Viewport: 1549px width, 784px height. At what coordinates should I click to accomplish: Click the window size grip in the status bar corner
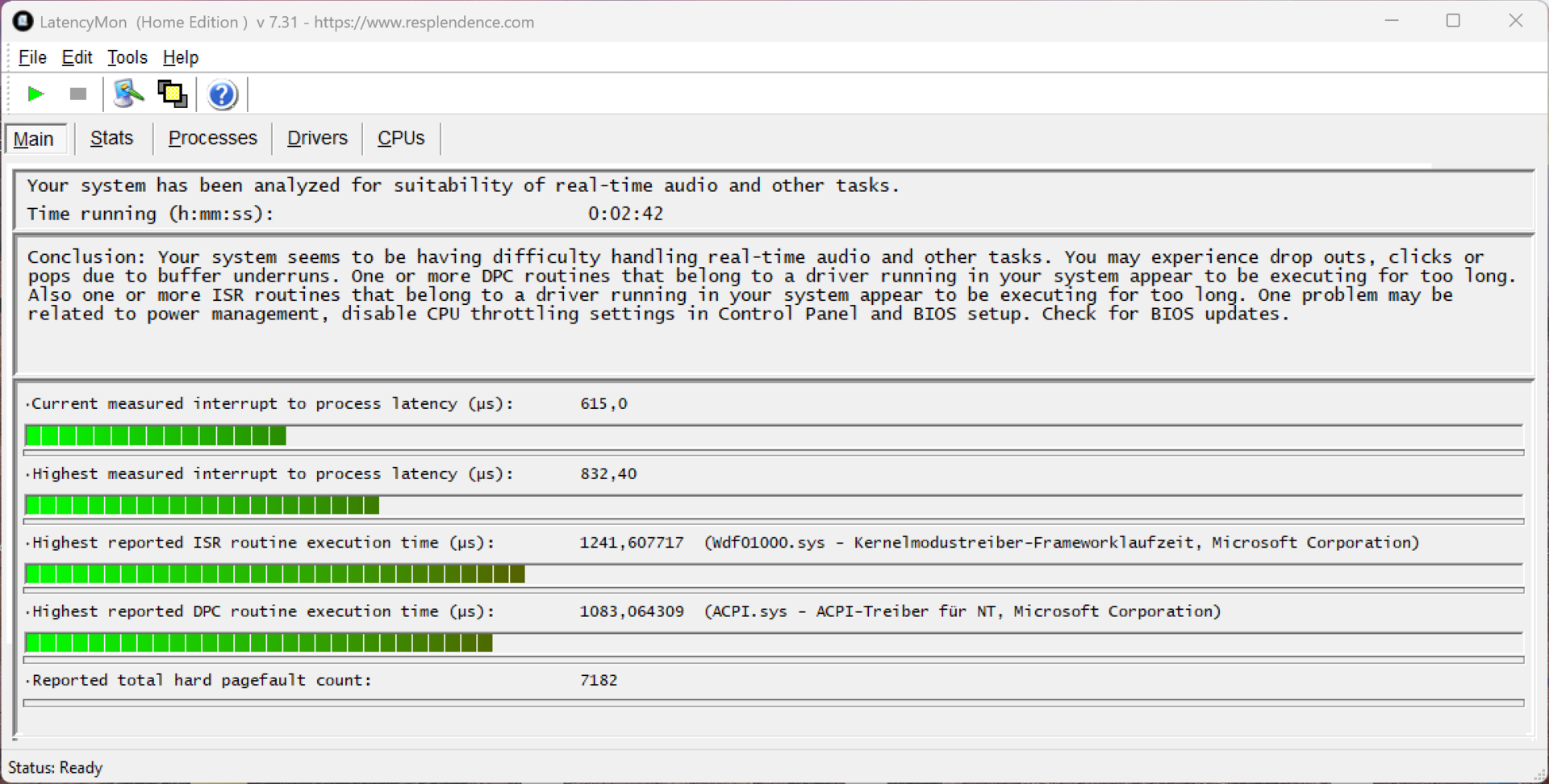(1539, 774)
